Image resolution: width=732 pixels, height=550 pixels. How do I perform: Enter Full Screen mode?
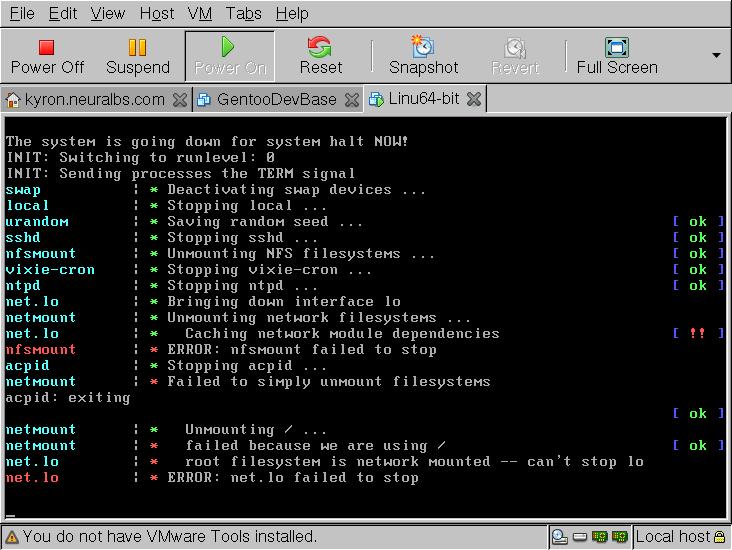coord(616,56)
